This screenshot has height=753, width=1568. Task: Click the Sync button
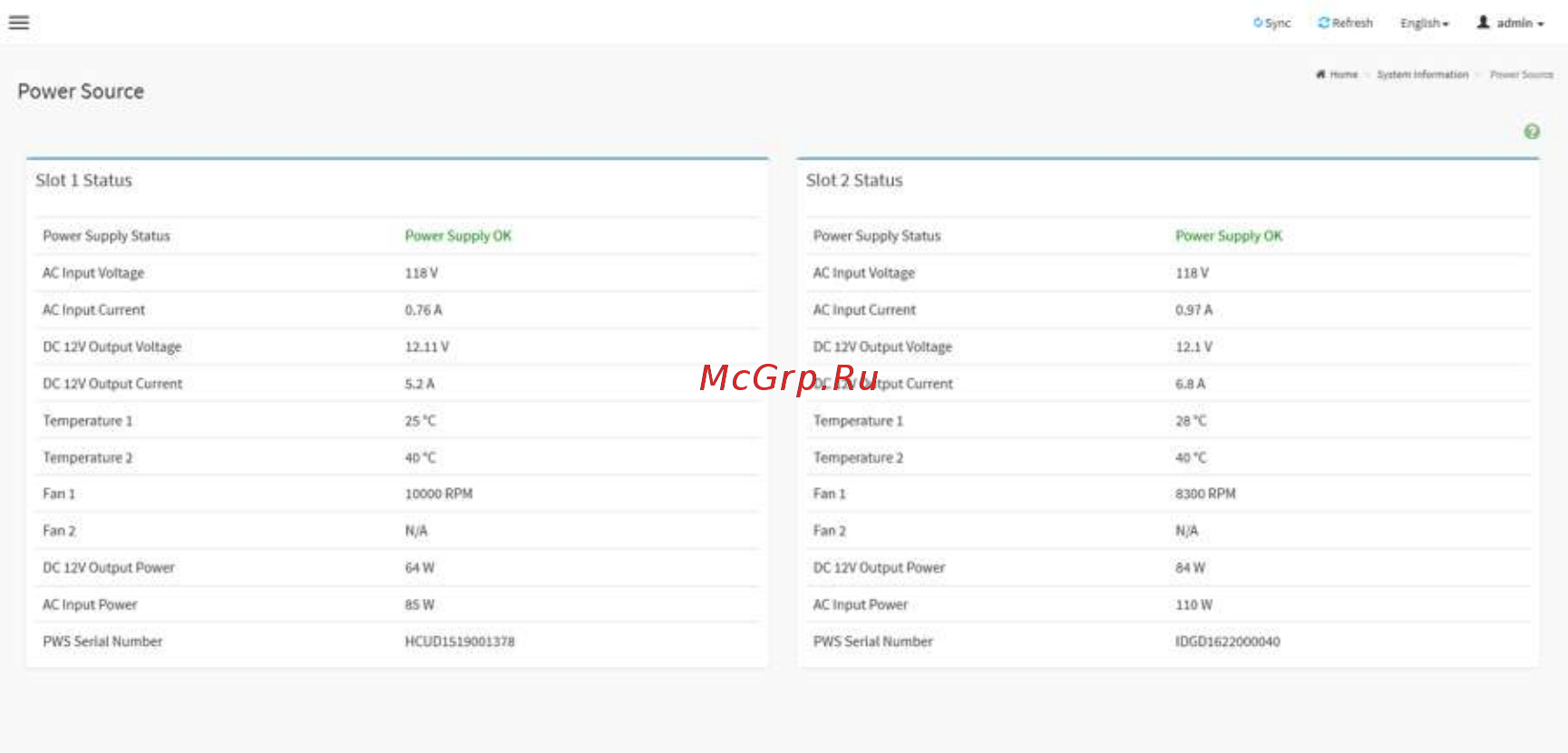pyautogui.click(x=1271, y=23)
